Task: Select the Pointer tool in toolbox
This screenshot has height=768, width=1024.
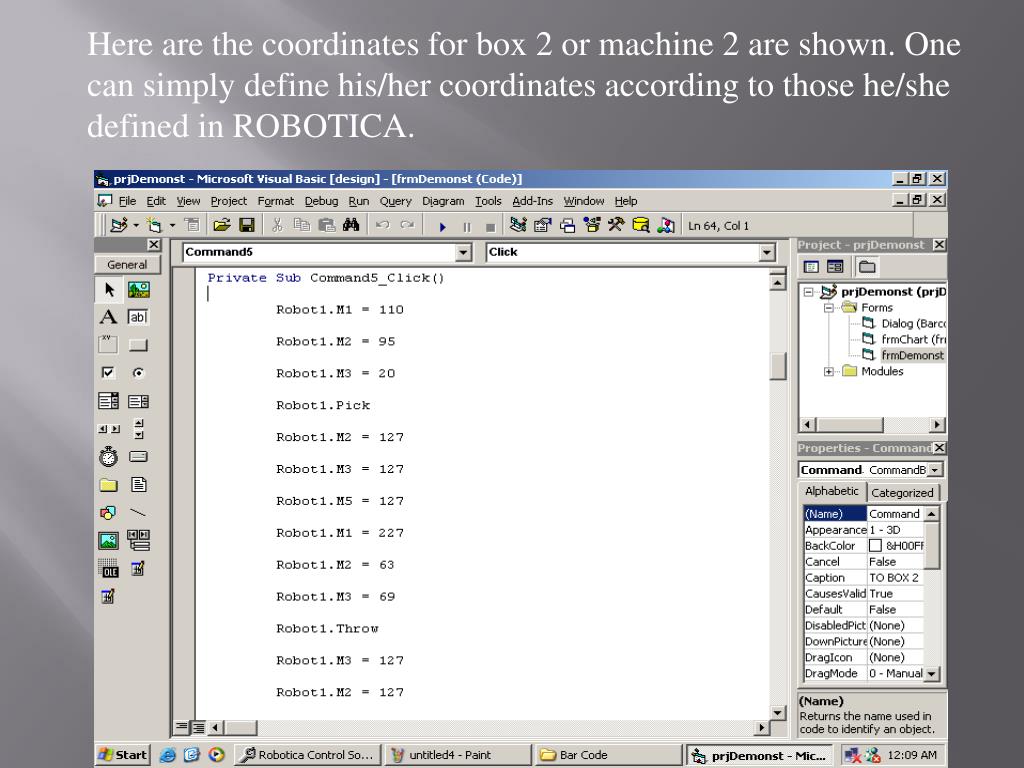Action: [109, 289]
